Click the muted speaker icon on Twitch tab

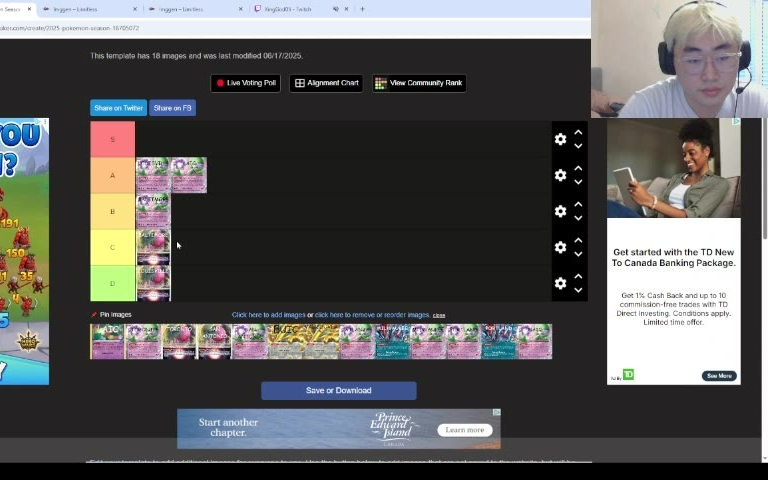point(336,9)
